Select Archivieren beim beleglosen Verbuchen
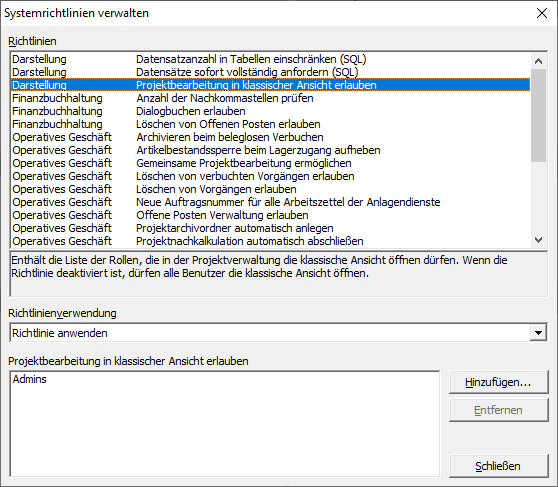The image size is (558, 487). coord(270,137)
